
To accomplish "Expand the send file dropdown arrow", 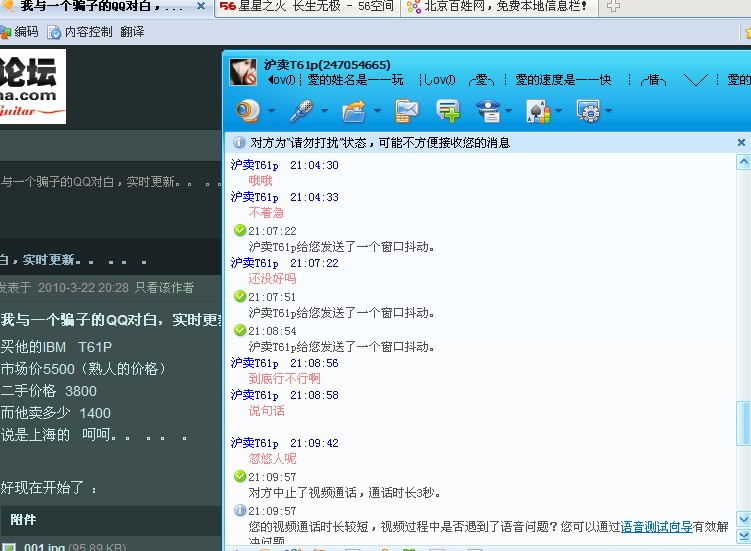I will (377, 111).
